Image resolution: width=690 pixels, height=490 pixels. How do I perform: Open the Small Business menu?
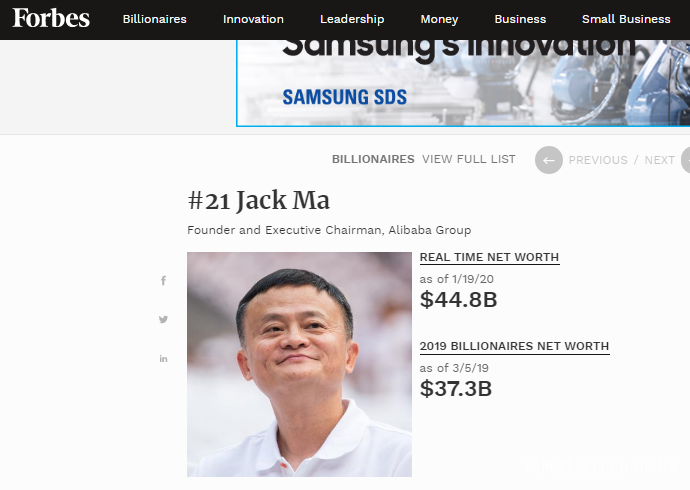click(x=626, y=19)
